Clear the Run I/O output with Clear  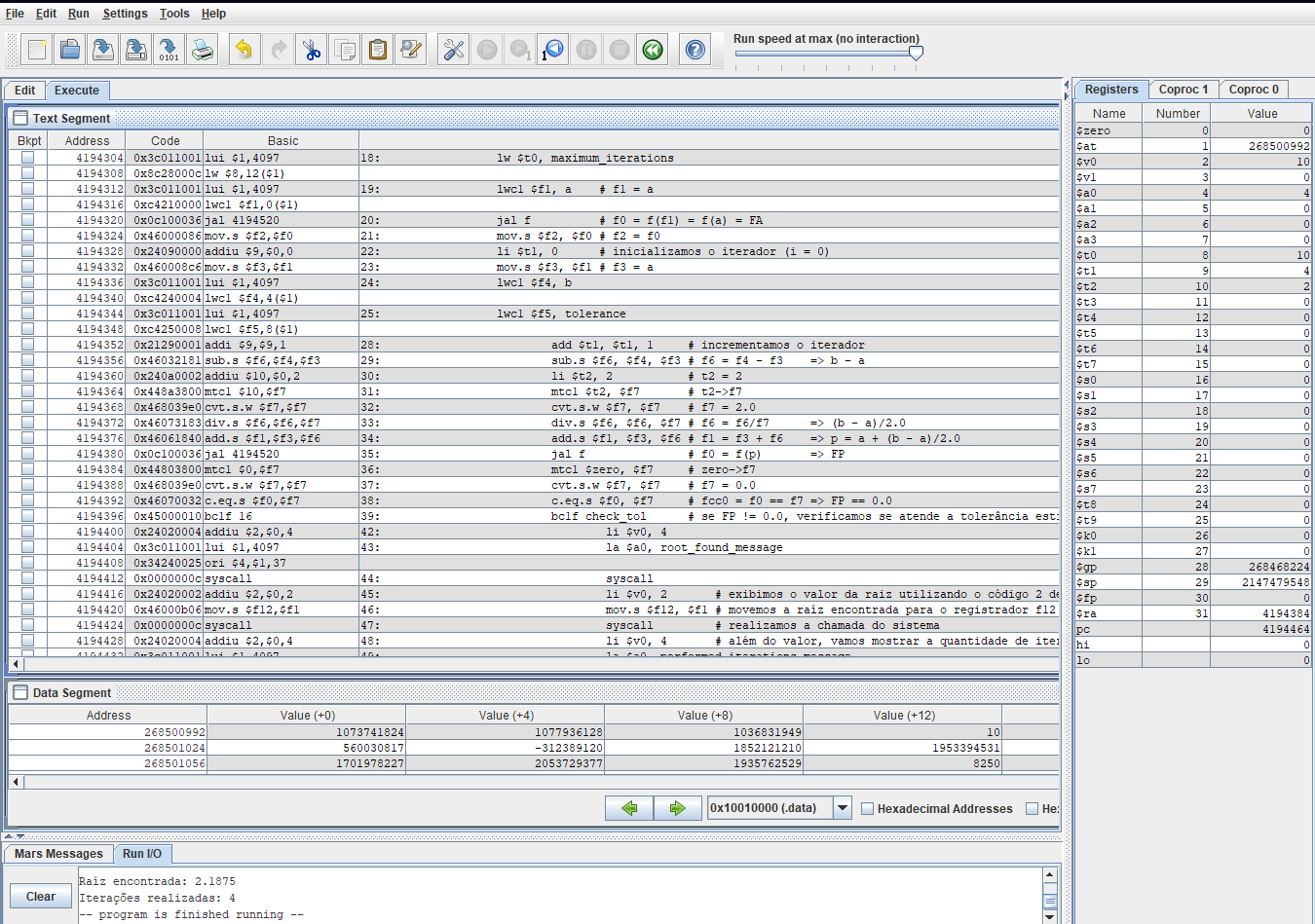pos(41,897)
